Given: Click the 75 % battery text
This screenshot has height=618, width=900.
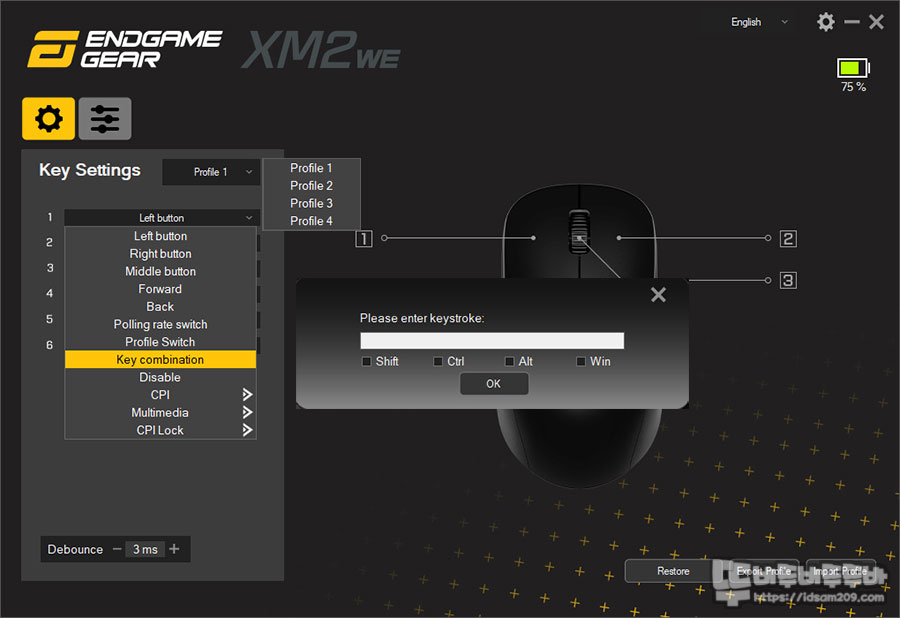Looking at the screenshot, I should 853,87.
